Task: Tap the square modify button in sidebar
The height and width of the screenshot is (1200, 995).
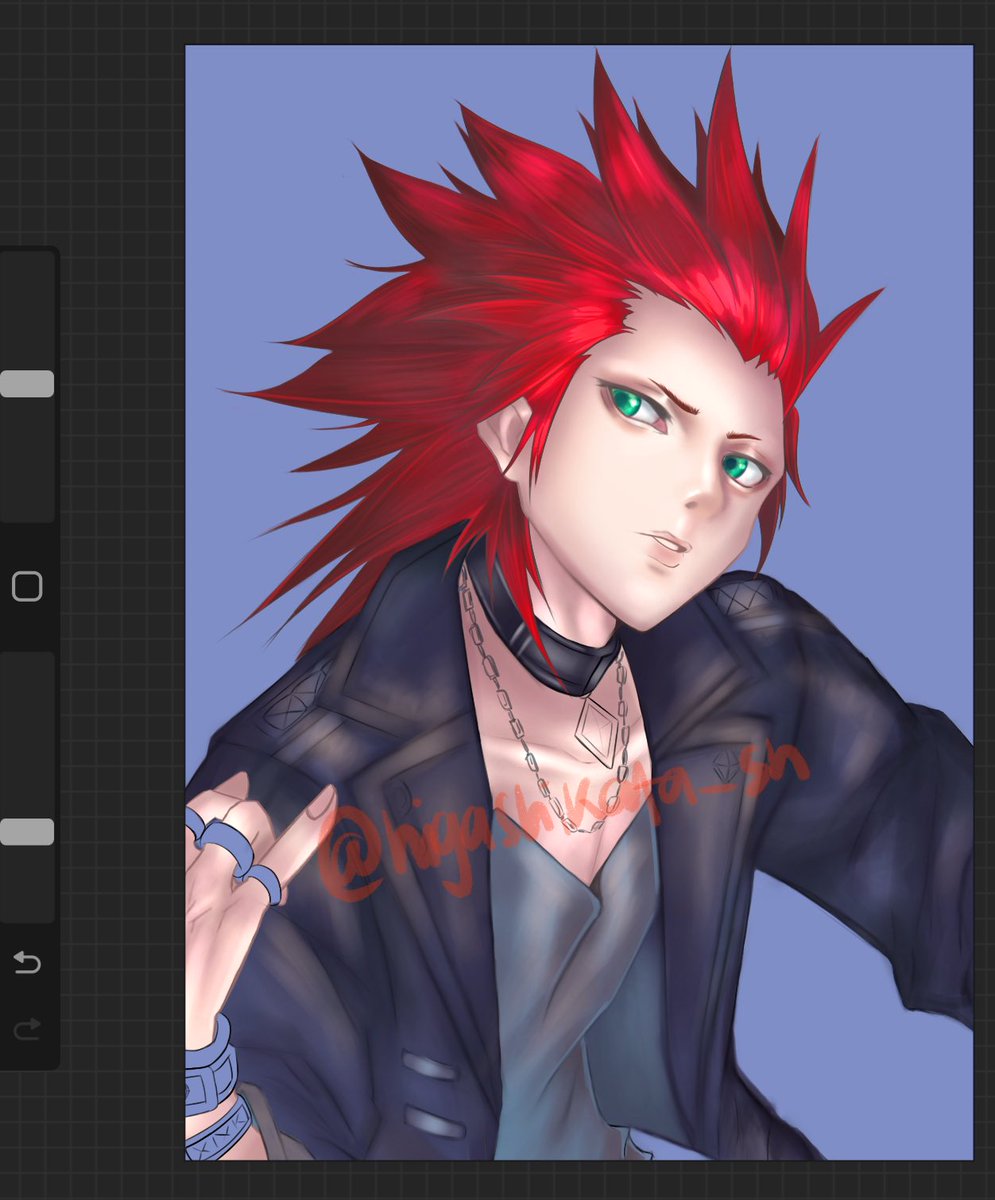Action: 27,587
